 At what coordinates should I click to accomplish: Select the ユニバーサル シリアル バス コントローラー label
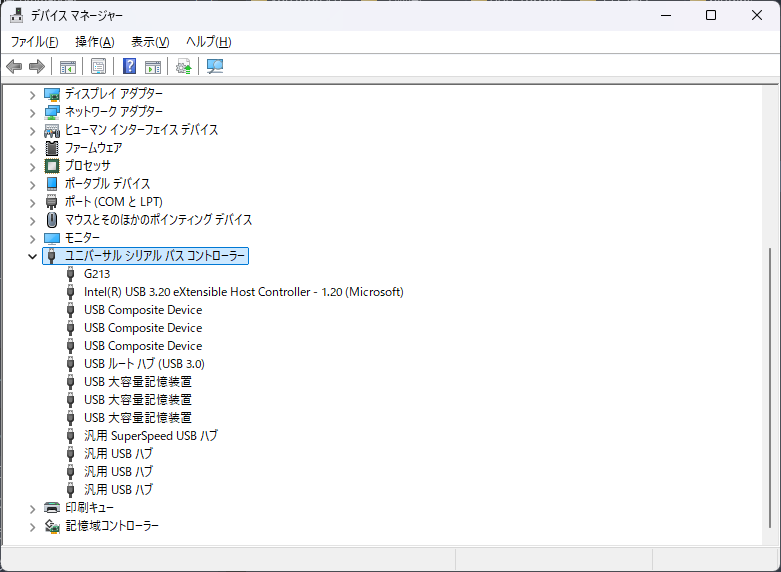(x=155, y=256)
